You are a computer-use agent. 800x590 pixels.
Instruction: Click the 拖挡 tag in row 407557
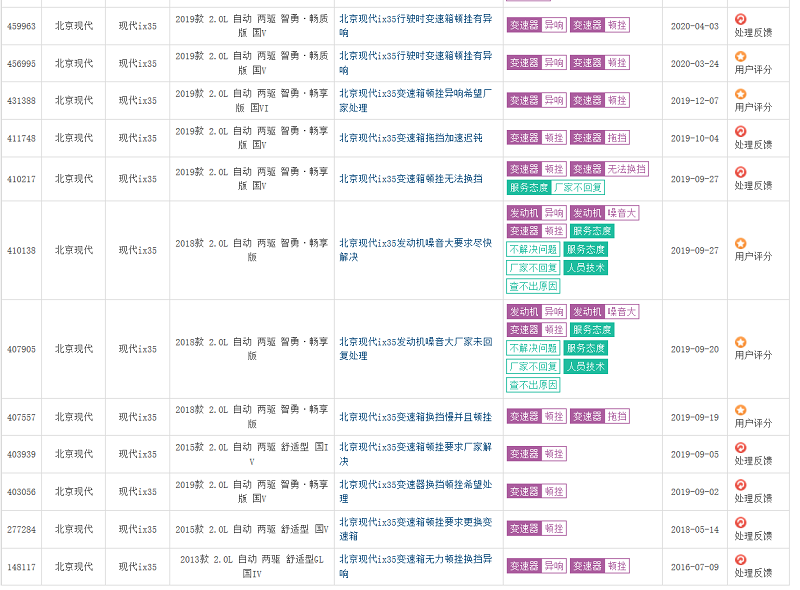(617, 417)
